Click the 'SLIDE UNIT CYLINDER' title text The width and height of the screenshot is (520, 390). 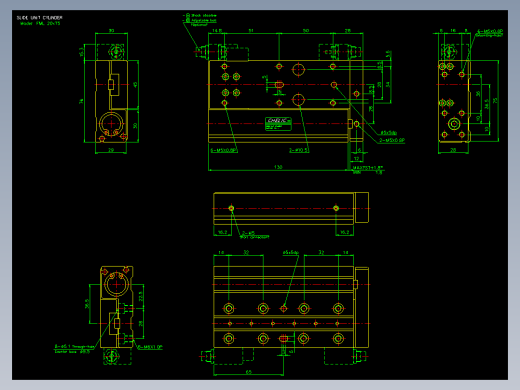pyautogui.click(x=39, y=17)
